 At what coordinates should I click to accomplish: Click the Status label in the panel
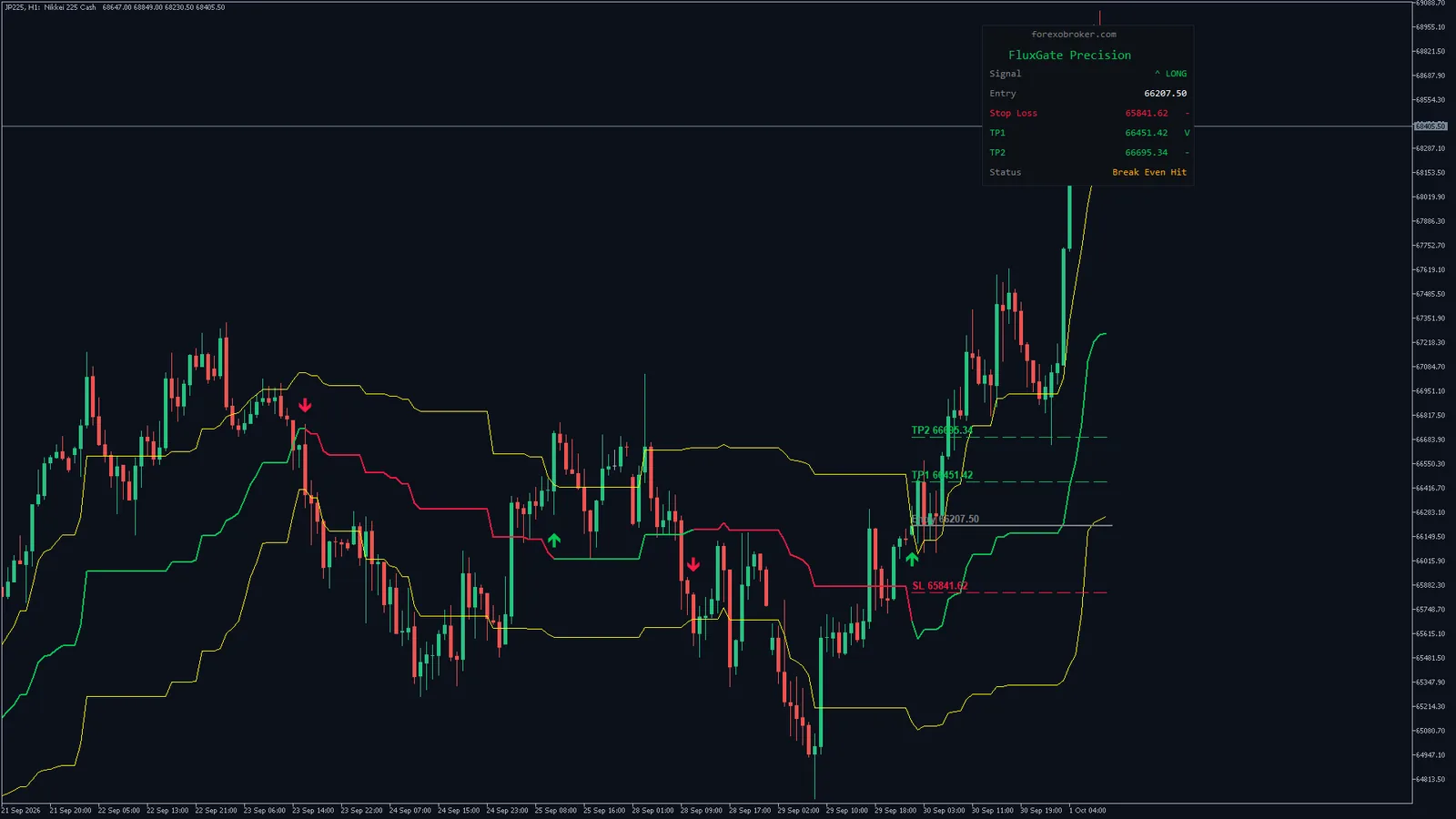click(x=1006, y=173)
